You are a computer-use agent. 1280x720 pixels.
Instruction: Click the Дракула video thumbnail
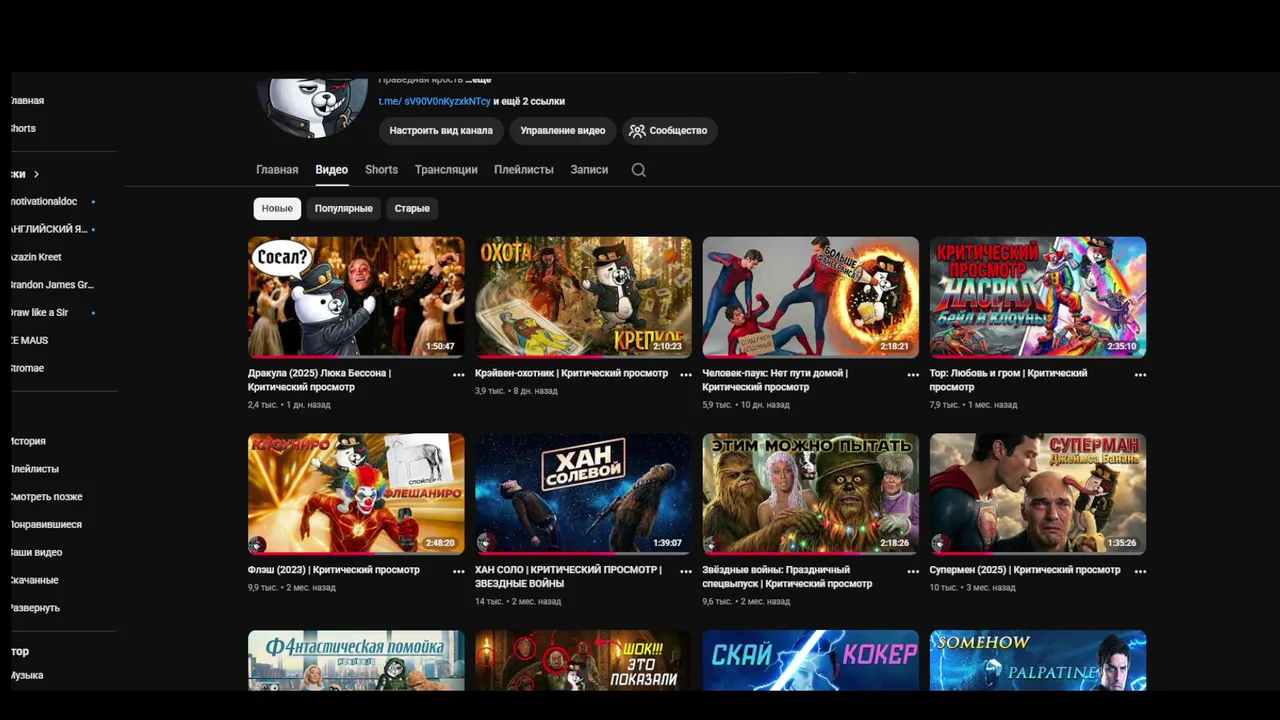(356, 297)
